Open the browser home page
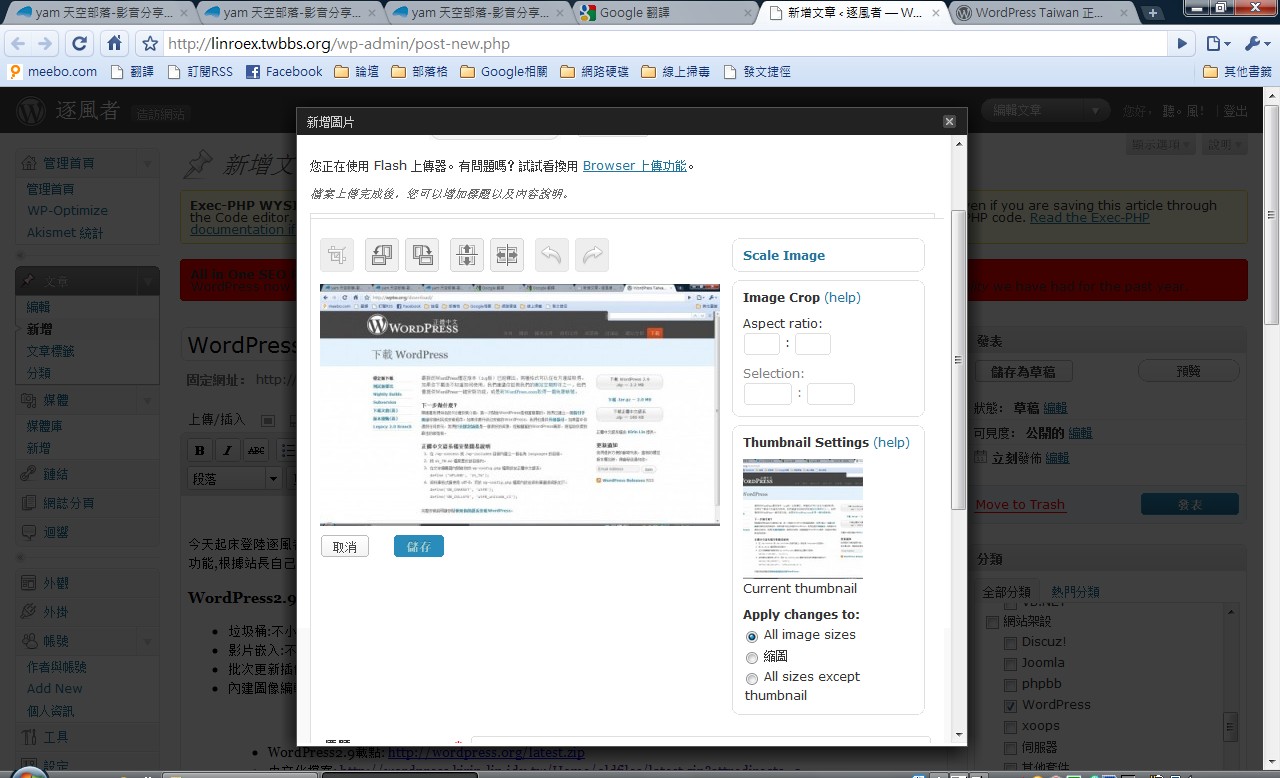Screen dimensions: 1280x778 114,43
